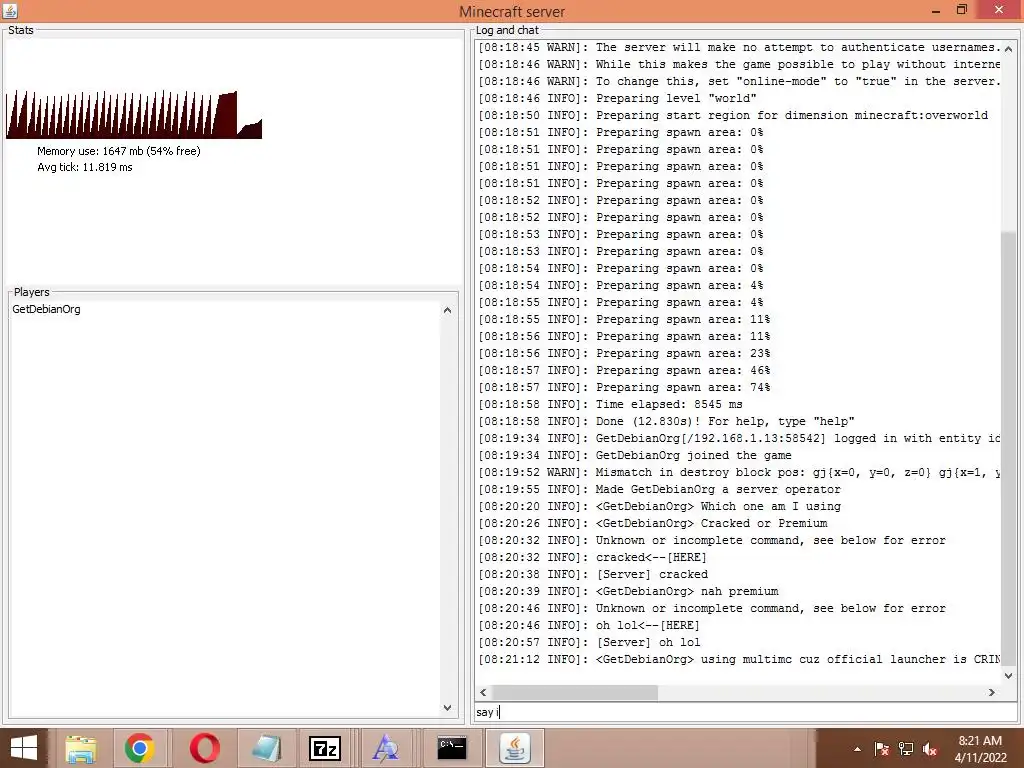Select player GetDebianOrg in Players list

click(46, 309)
